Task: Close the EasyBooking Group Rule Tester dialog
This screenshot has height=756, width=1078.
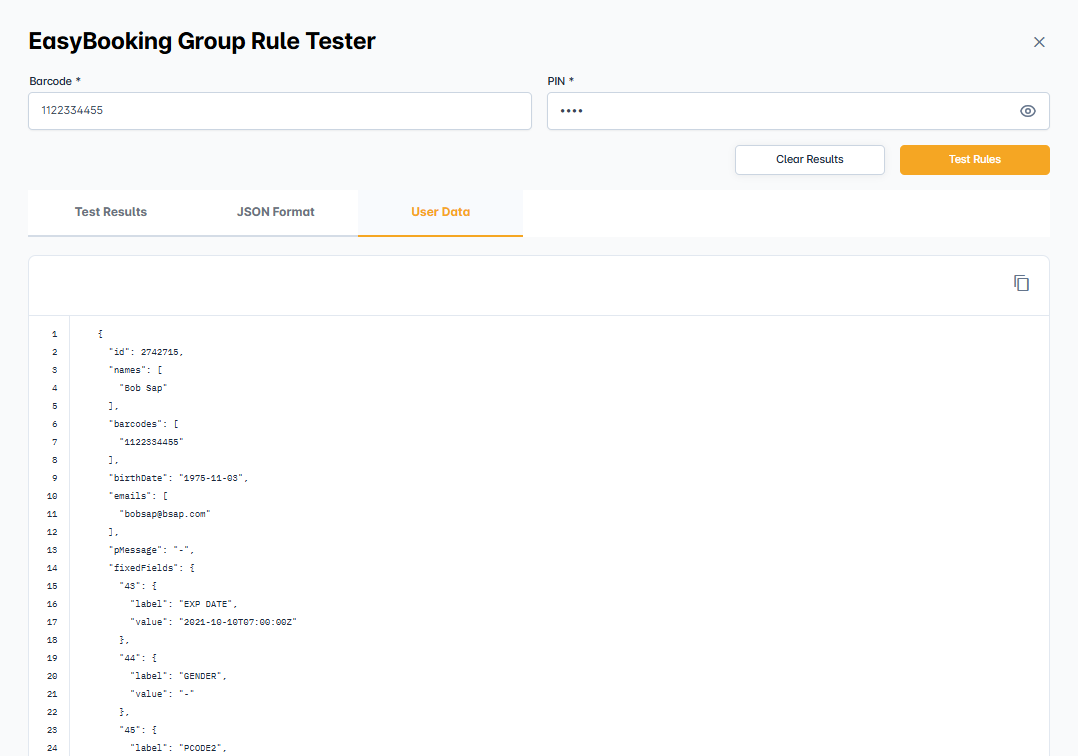Action: [1039, 42]
